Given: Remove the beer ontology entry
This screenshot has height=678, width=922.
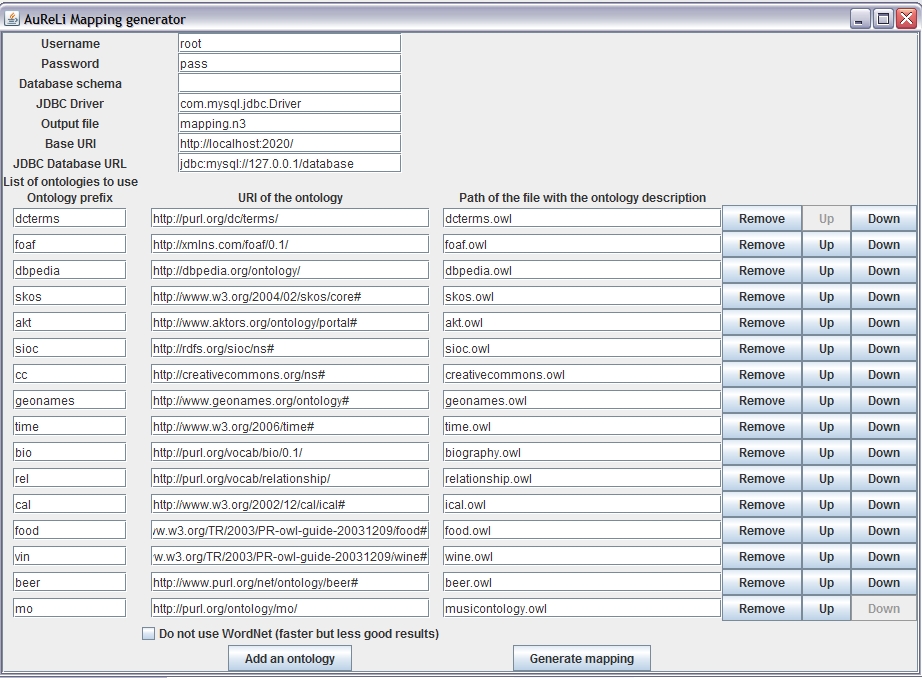Looking at the screenshot, I should [761, 583].
